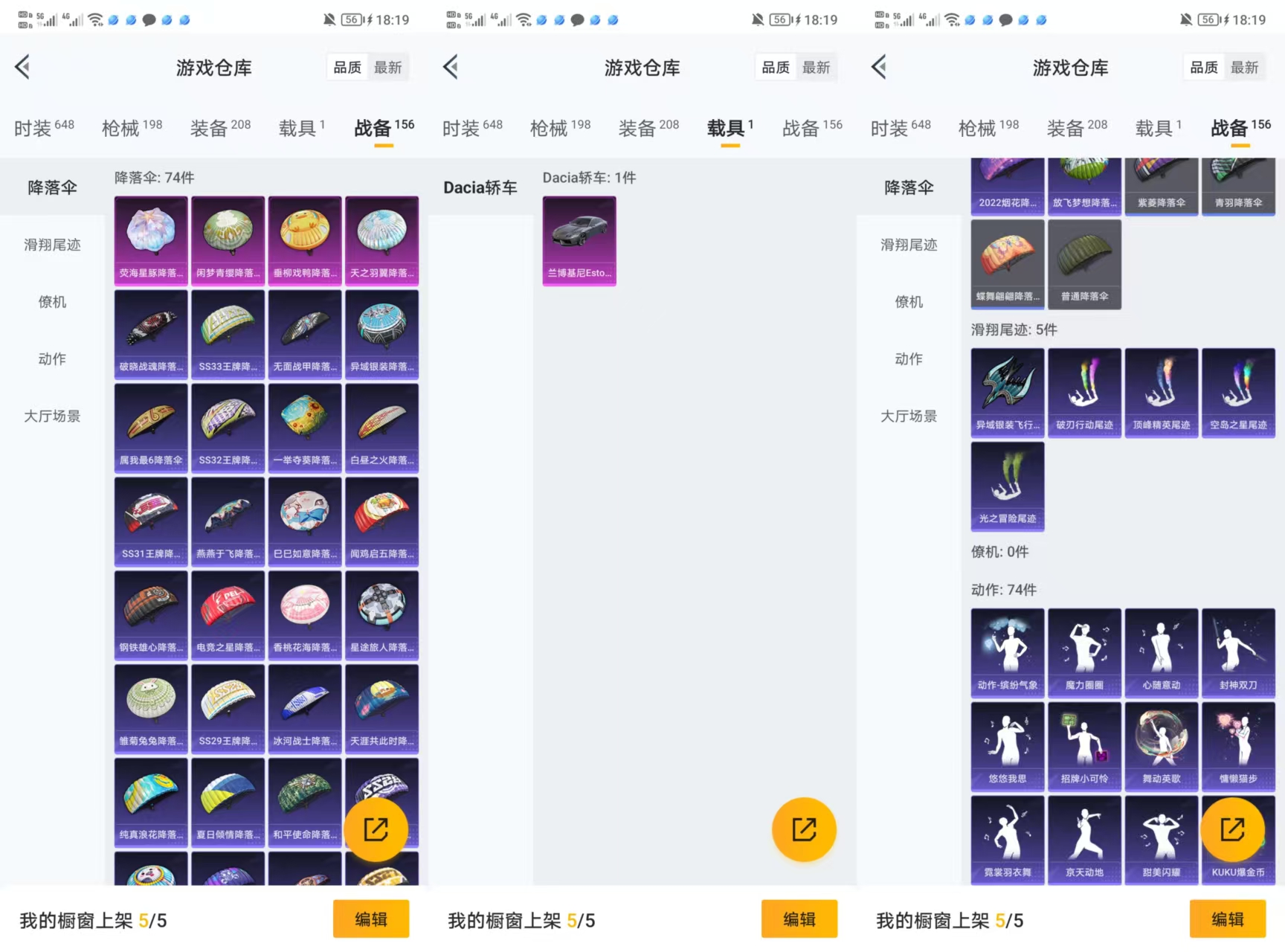Viewport: 1285px width, 952px height.
Task: Open the 垂柳戏鸭 duck parachute item
Action: click(x=305, y=241)
